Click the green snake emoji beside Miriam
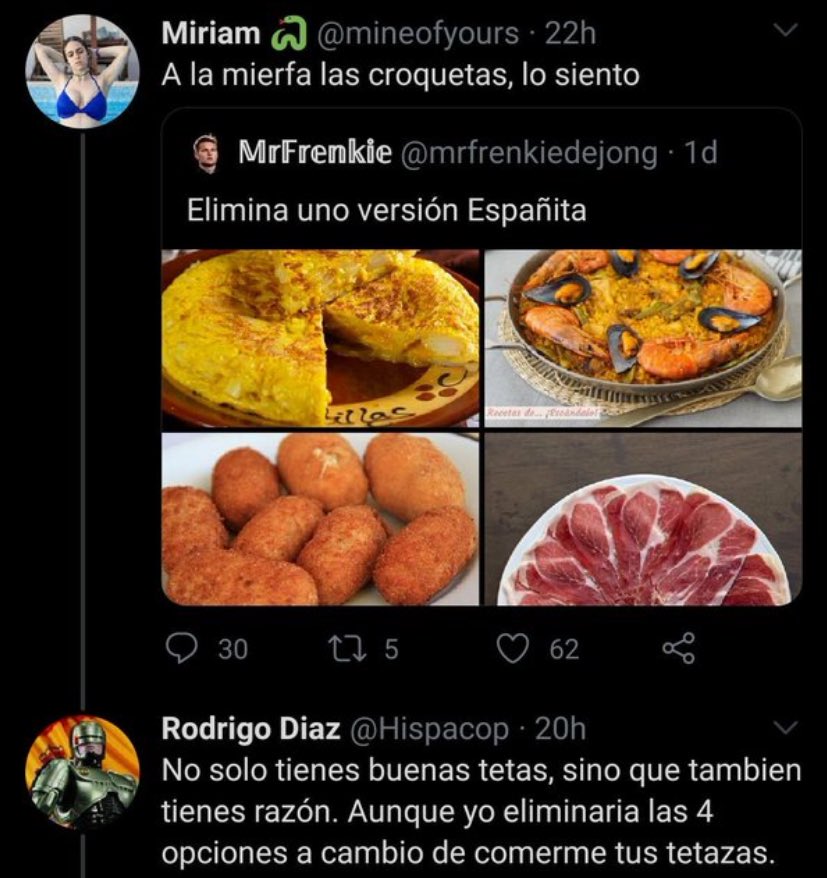Viewport: 827px width, 878px height. click(x=288, y=34)
